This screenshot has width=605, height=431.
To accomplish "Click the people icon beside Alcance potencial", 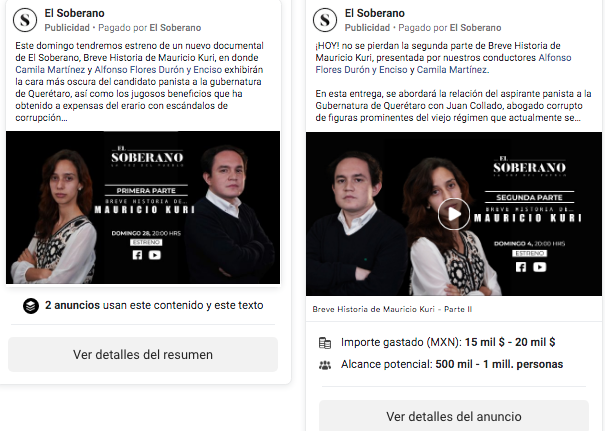I will 325,365.
